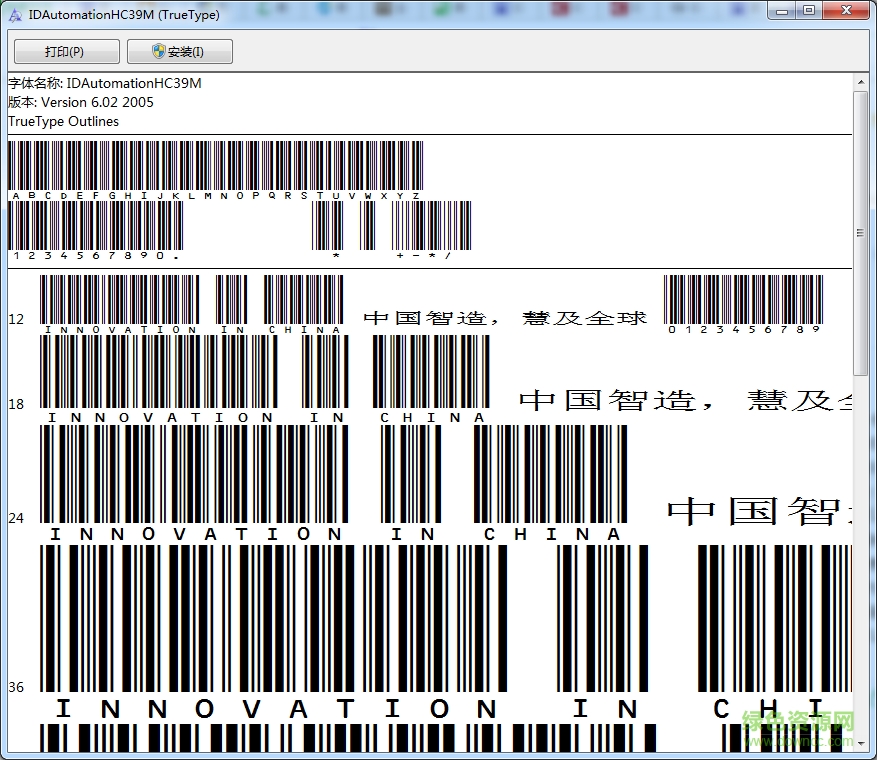Maximize the font viewer window
The image size is (877, 760).
coord(809,11)
